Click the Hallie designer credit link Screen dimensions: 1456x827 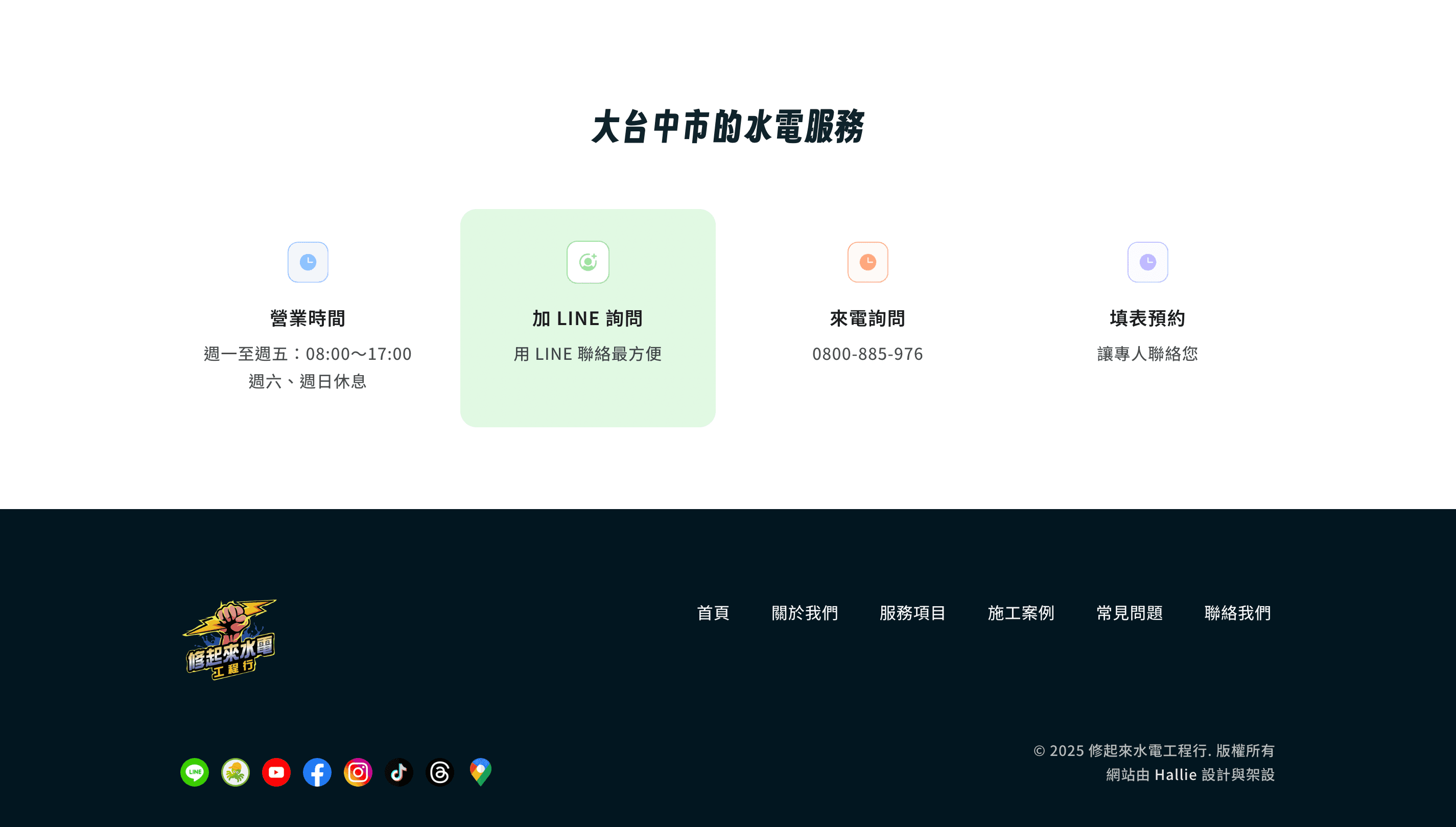tap(1175, 775)
